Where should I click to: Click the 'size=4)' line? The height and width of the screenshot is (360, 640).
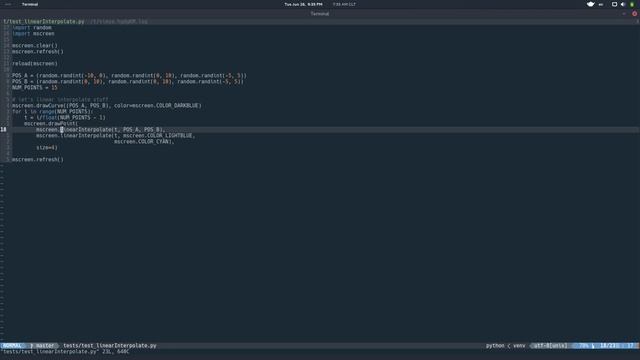47,147
